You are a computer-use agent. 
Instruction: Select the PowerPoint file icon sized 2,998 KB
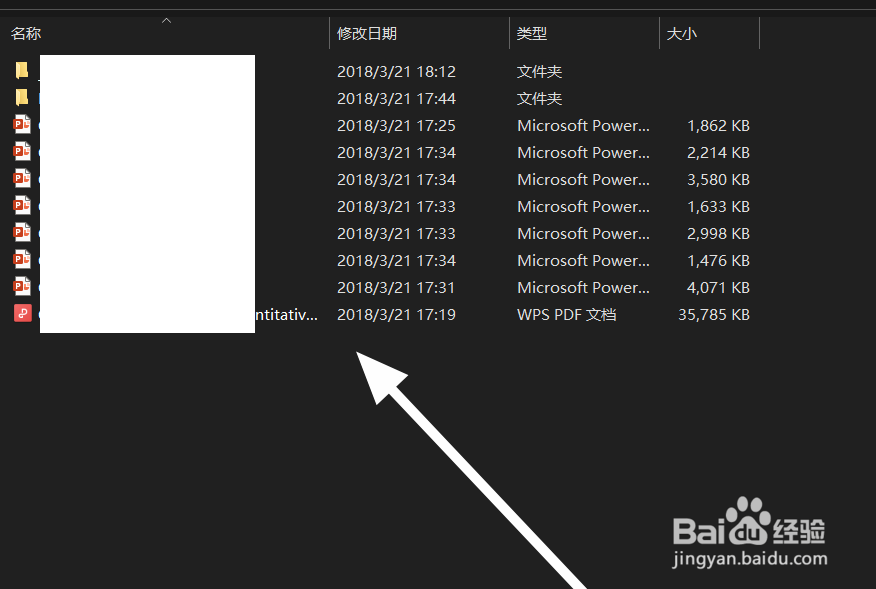22,232
